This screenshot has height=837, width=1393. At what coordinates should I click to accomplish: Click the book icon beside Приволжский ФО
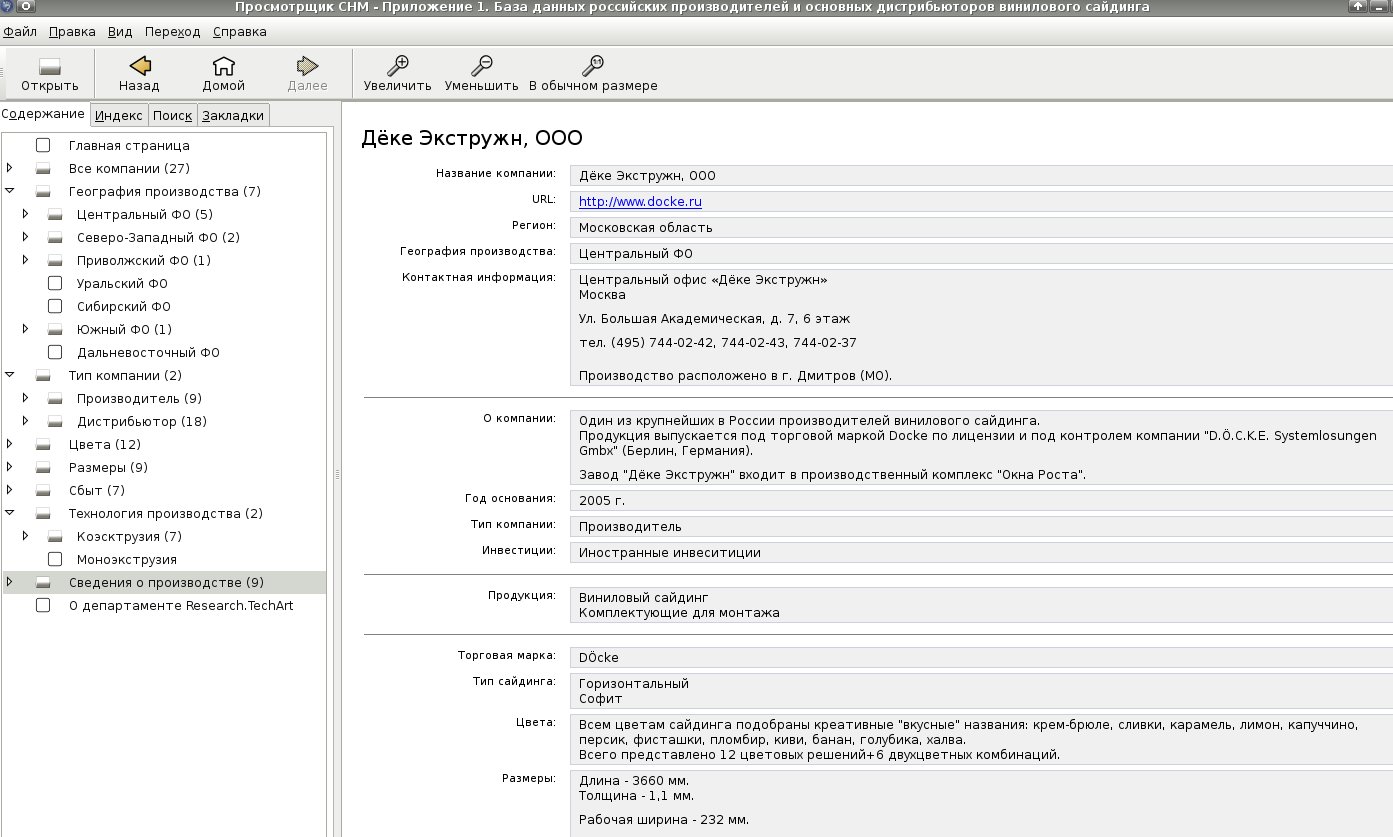coord(55,260)
